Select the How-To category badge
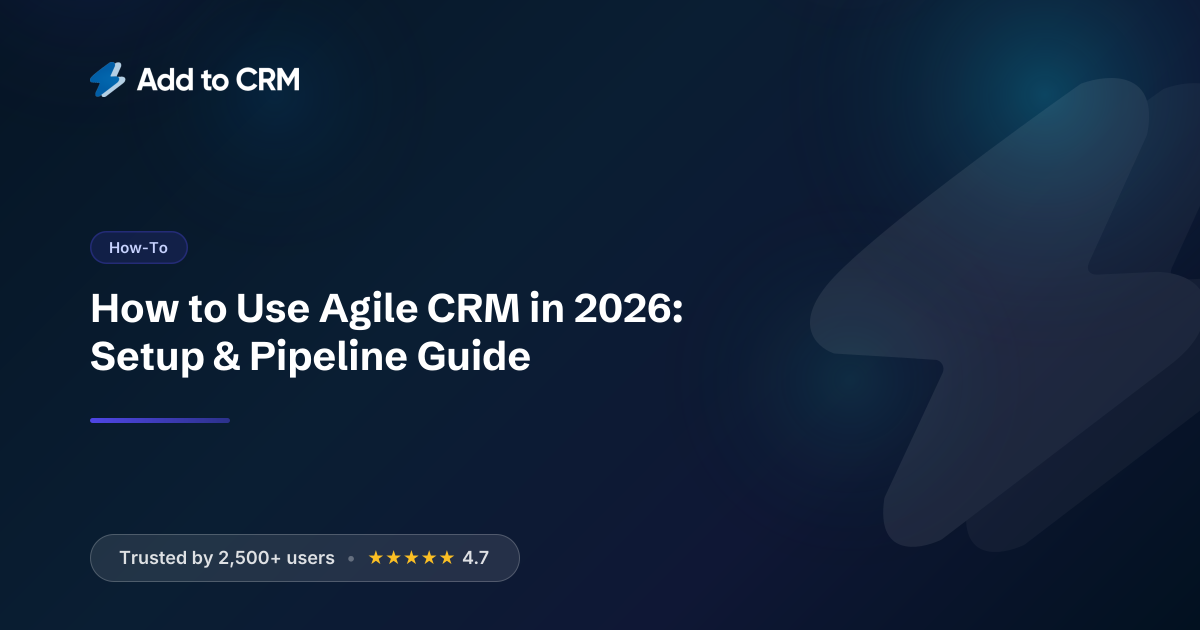This screenshot has height=630, width=1200. [x=139, y=248]
